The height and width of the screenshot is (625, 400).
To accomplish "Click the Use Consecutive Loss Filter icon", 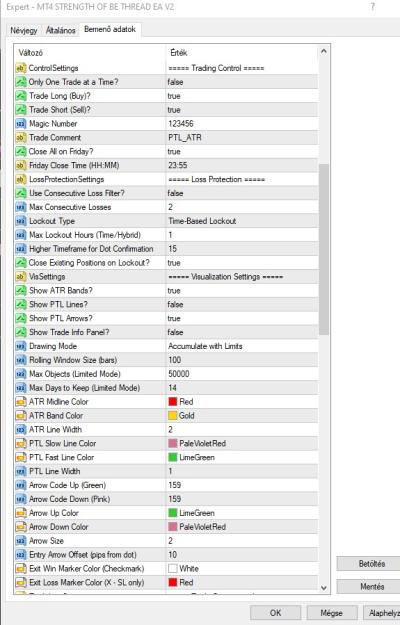I will click(x=21, y=193).
